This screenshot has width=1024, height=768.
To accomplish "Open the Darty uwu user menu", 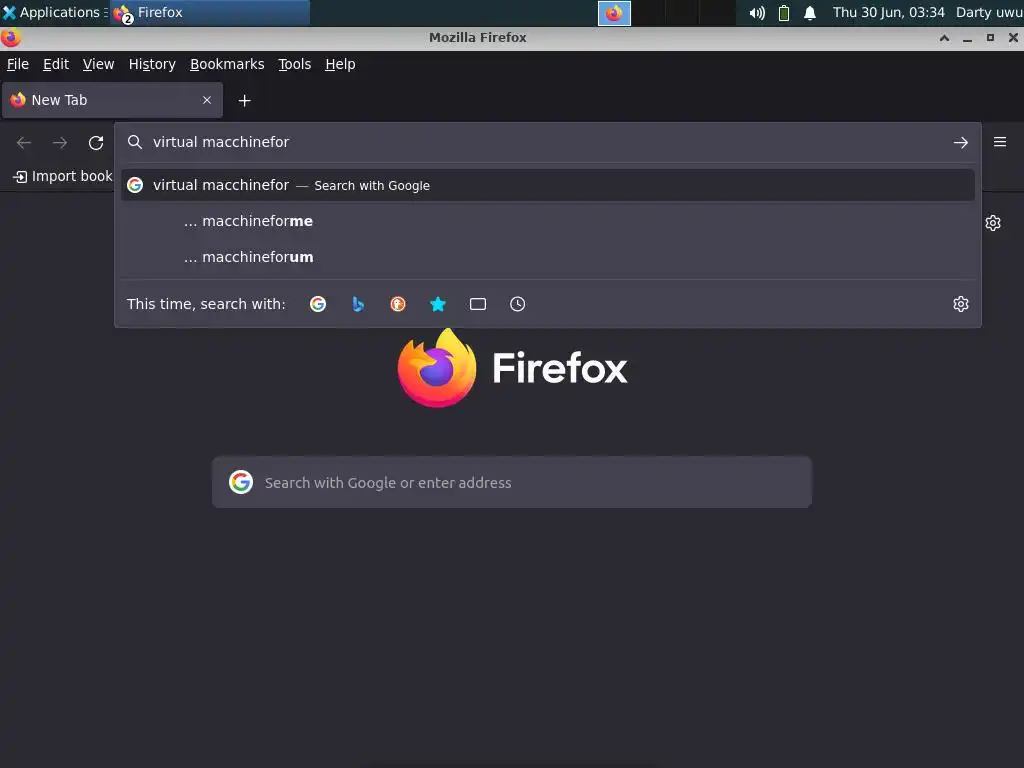I will click(989, 12).
